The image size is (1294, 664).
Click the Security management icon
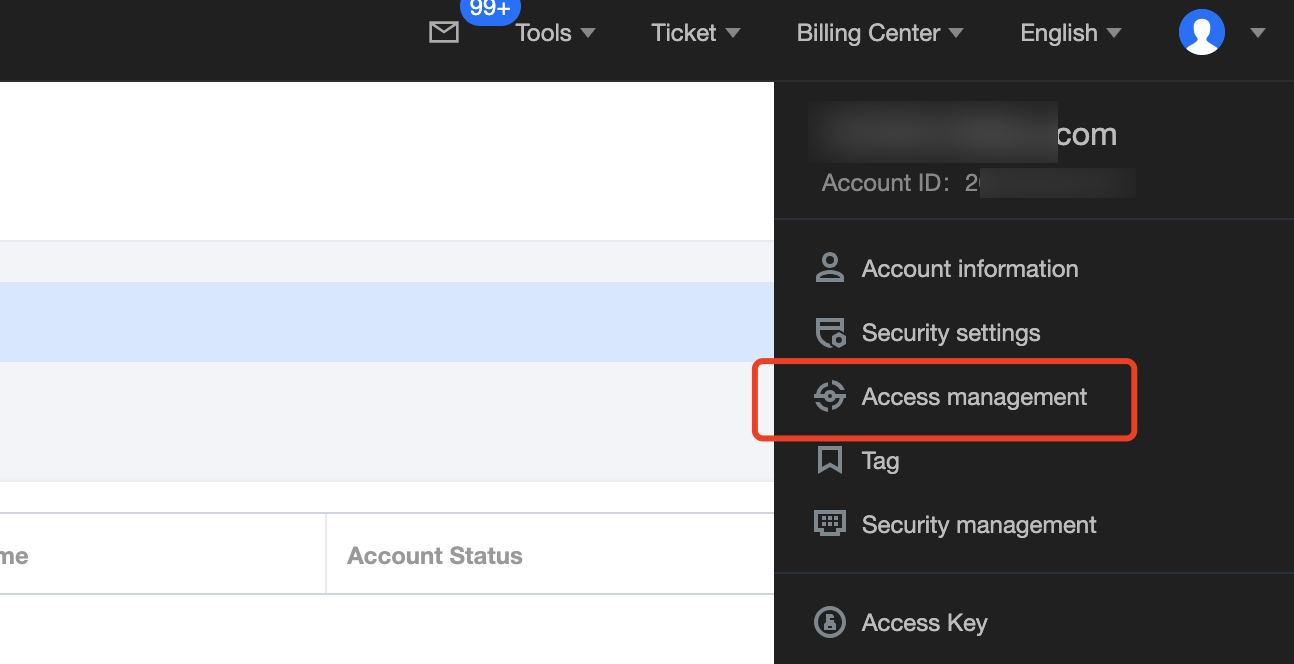coord(829,524)
